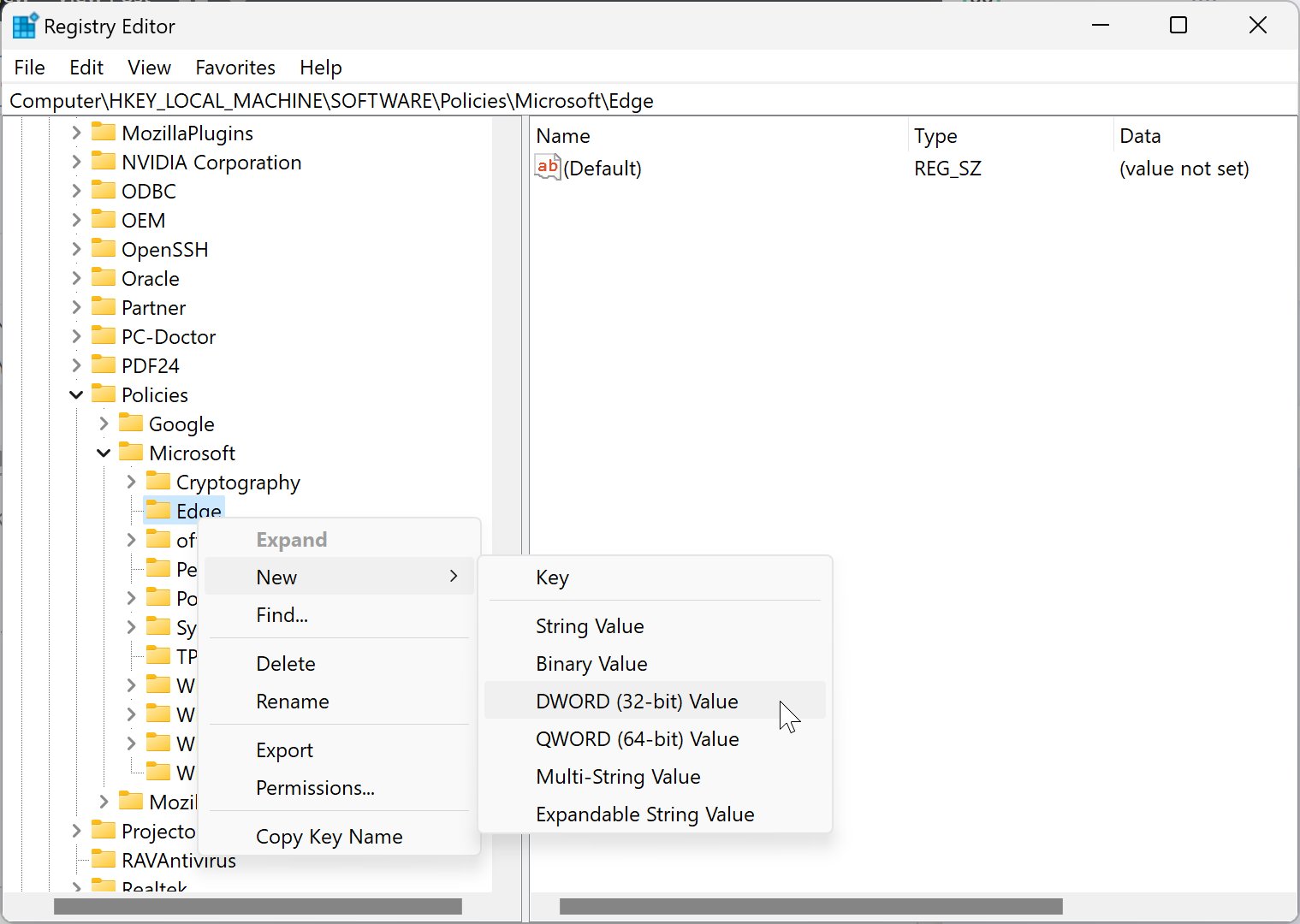Open the Help menu
The image size is (1300, 924).
(321, 68)
